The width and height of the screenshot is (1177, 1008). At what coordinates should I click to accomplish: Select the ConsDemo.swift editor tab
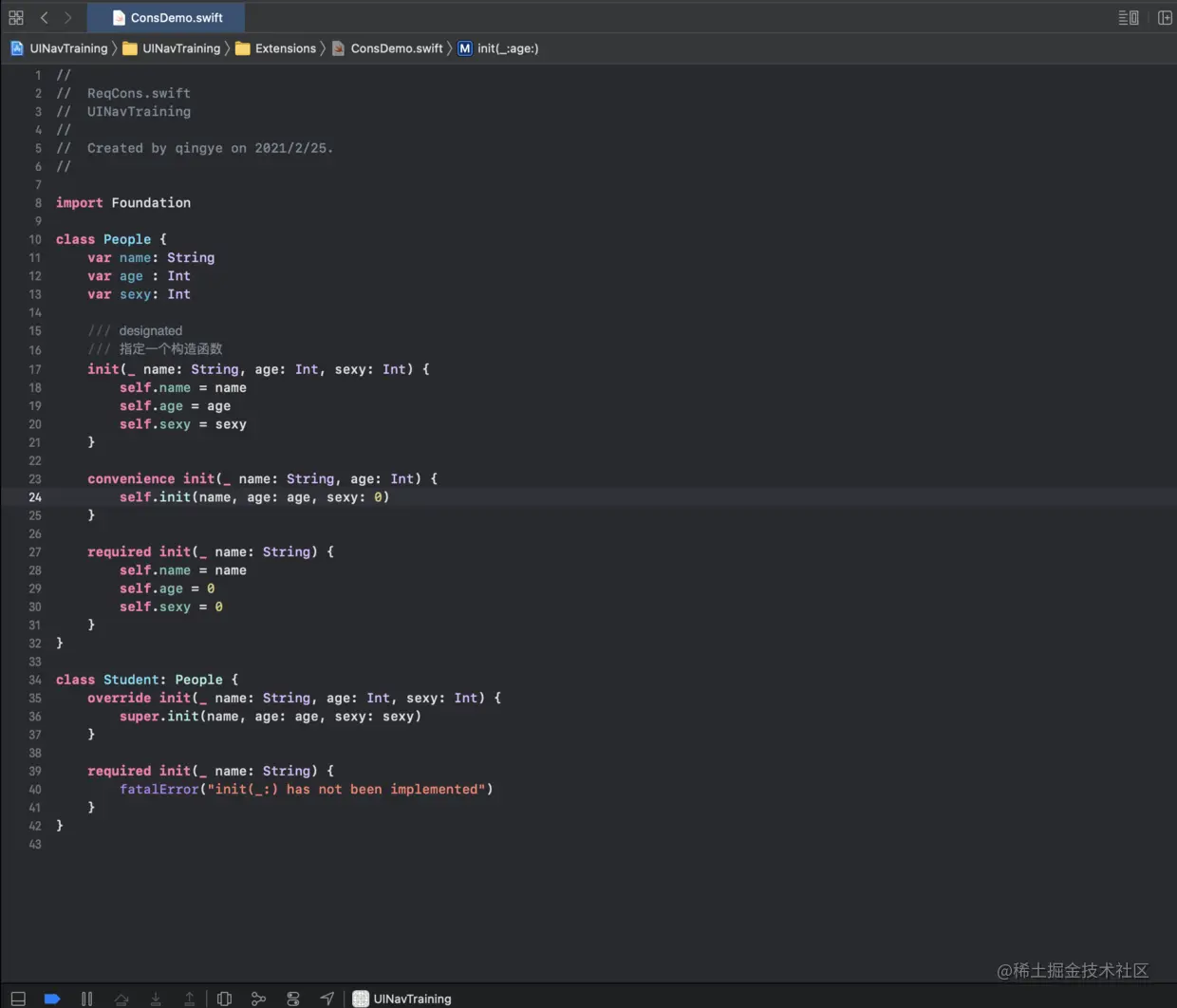click(166, 17)
